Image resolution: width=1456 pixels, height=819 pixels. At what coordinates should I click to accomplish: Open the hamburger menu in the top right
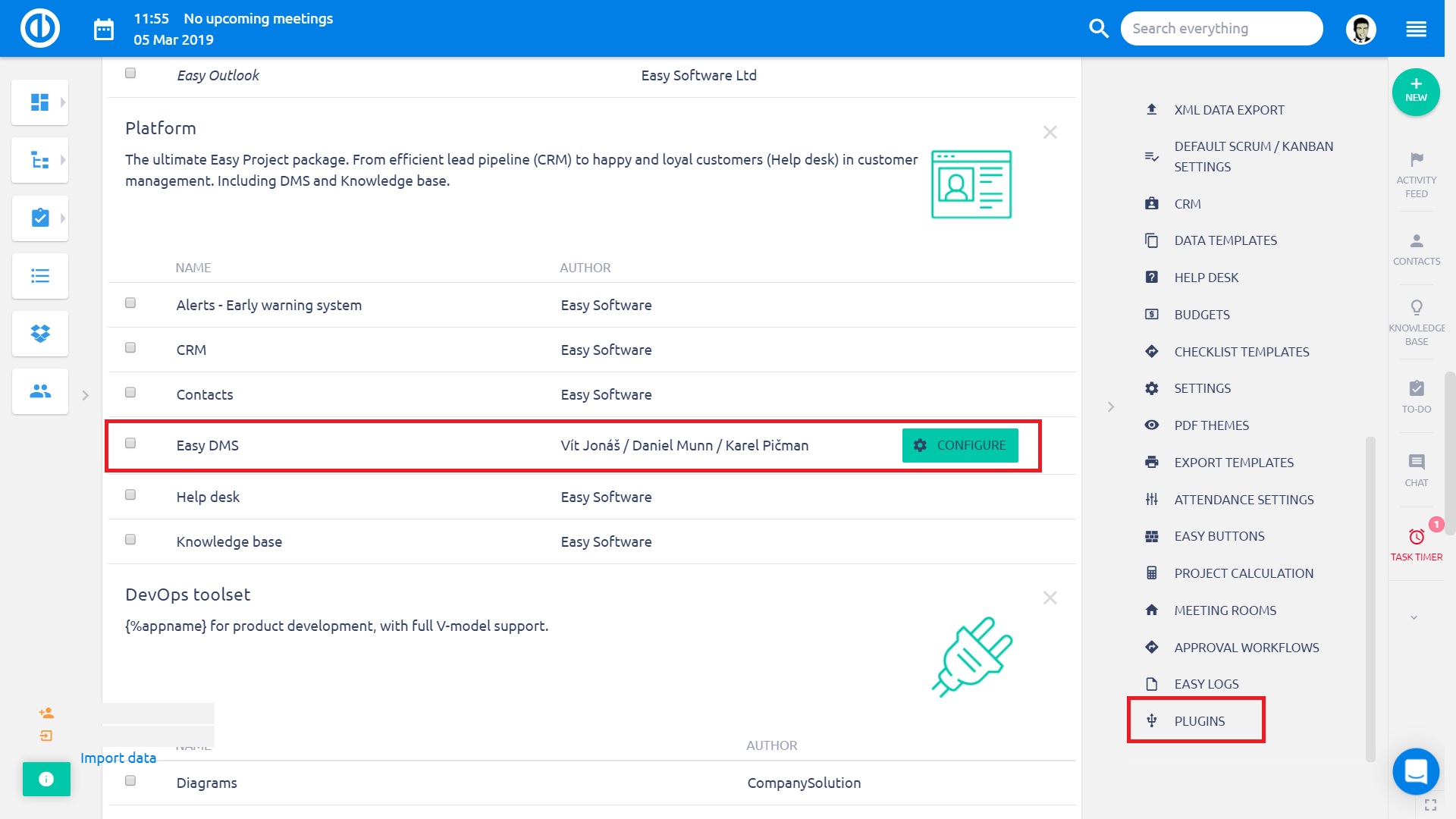(1415, 28)
